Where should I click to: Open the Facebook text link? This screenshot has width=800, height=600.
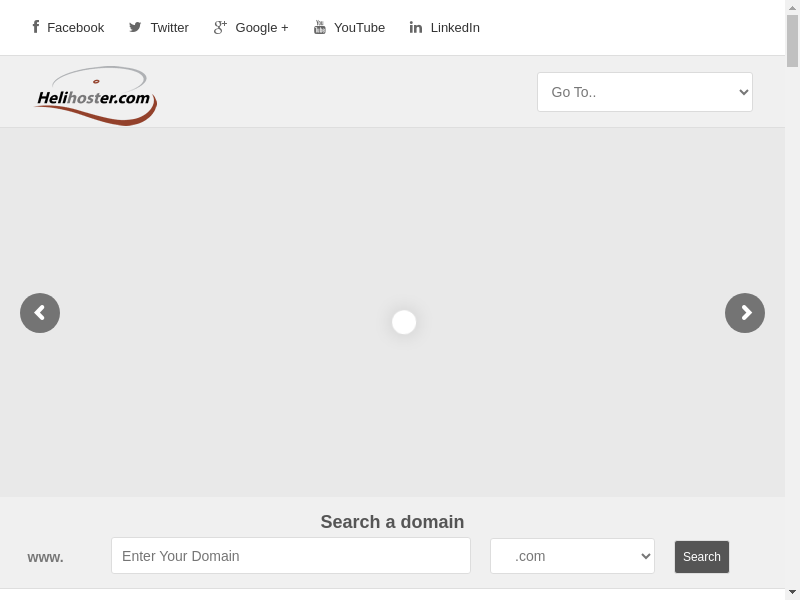point(75,28)
